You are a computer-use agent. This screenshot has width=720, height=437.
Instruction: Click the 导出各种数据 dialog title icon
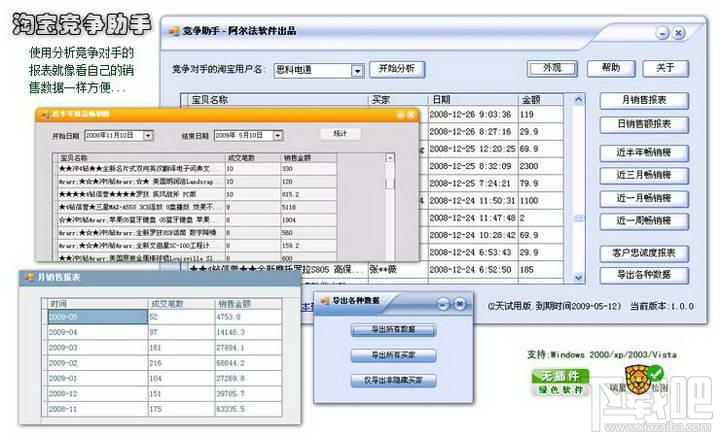pyautogui.click(x=325, y=301)
